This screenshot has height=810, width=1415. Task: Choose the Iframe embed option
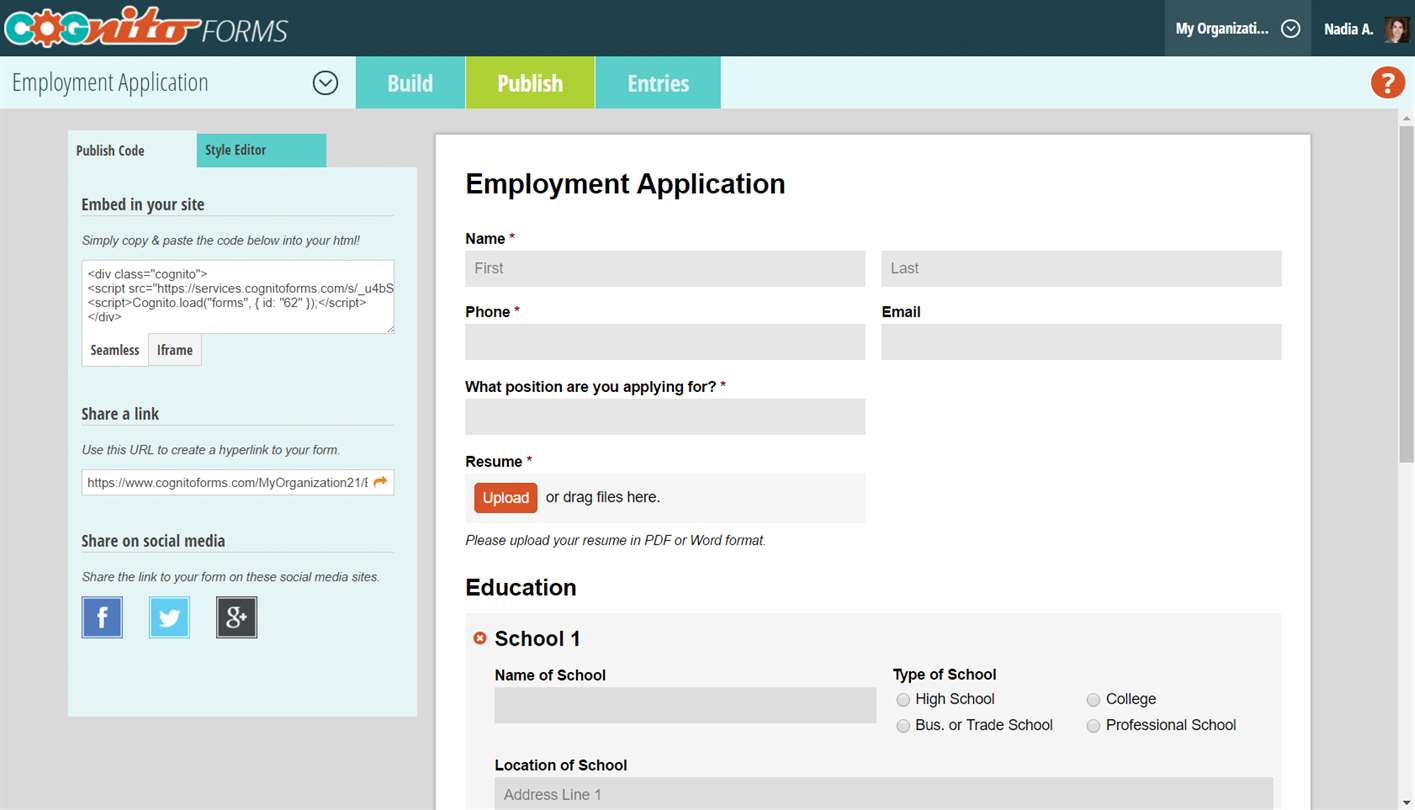[175, 350]
